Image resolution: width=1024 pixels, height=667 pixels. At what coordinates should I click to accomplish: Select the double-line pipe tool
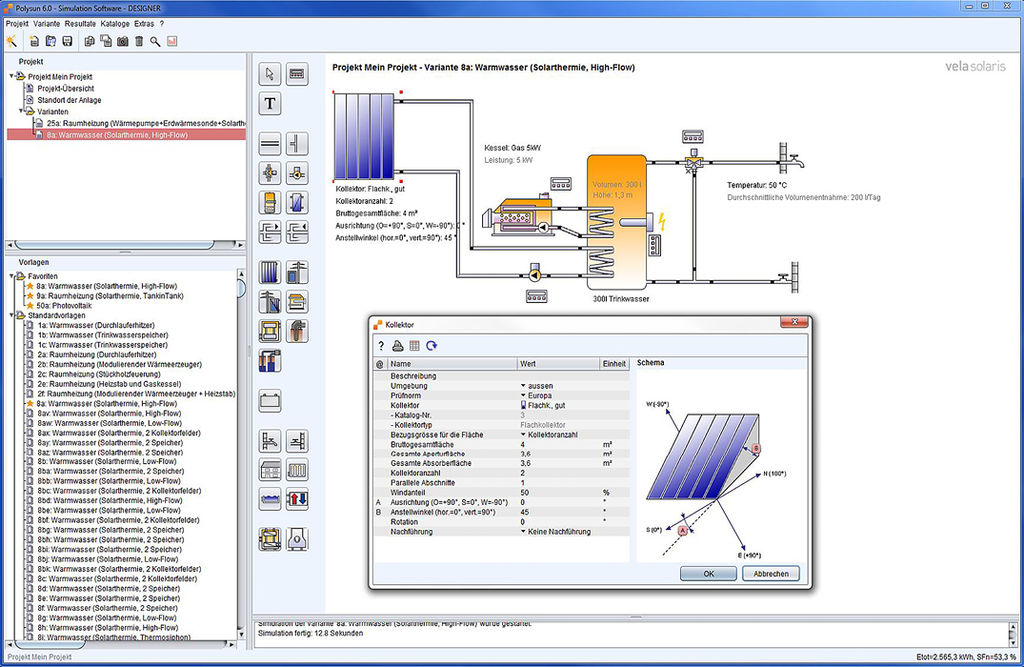pos(270,144)
